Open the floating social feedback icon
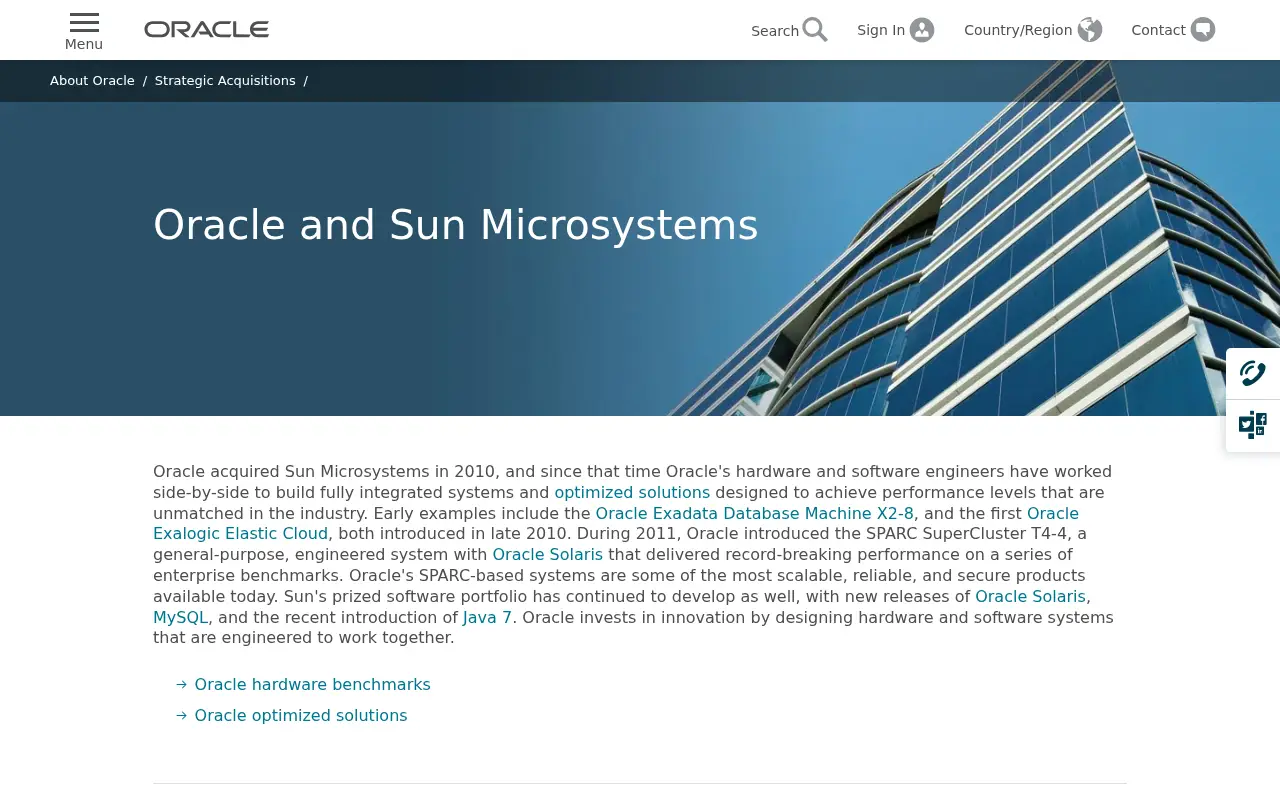 tap(1253, 425)
